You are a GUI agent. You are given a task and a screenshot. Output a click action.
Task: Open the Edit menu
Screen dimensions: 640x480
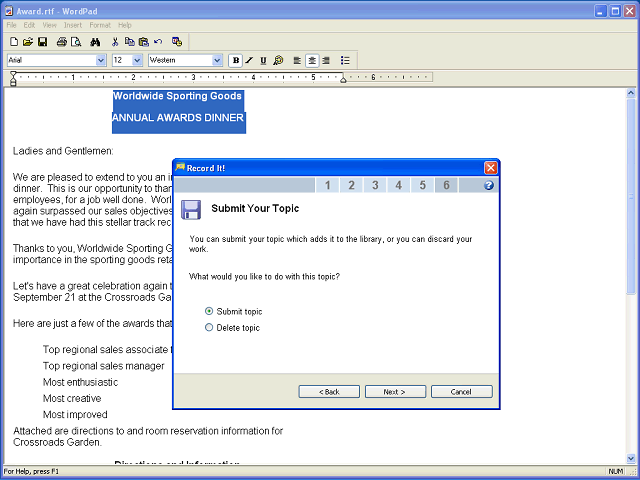tap(29, 25)
